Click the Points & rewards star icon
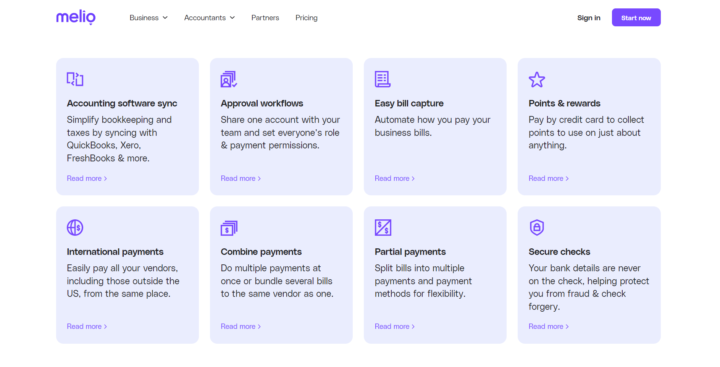Screen dimensions: 720x367 [537, 79]
